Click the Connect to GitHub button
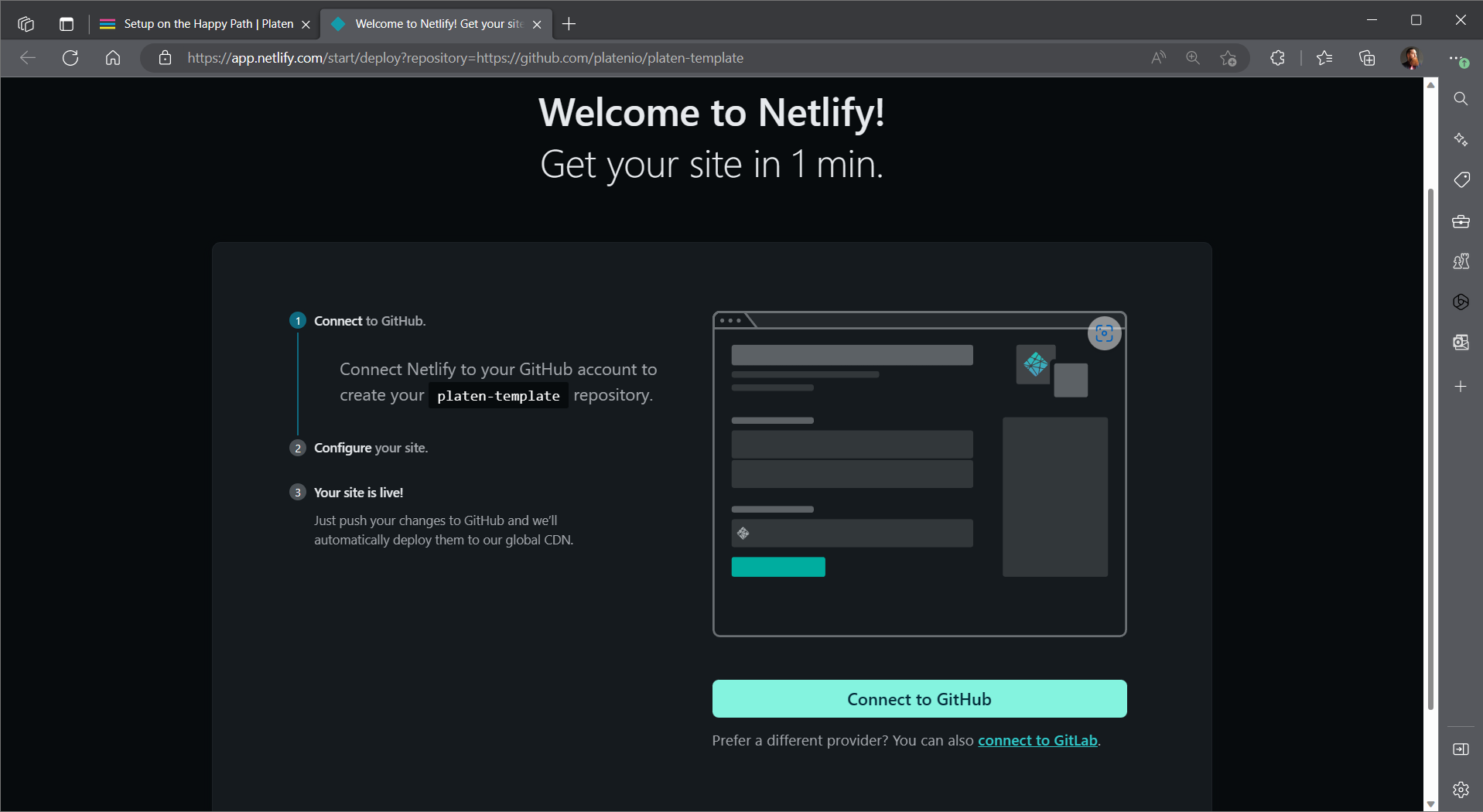The height and width of the screenshot is (812, 1483). pos(918,699)
